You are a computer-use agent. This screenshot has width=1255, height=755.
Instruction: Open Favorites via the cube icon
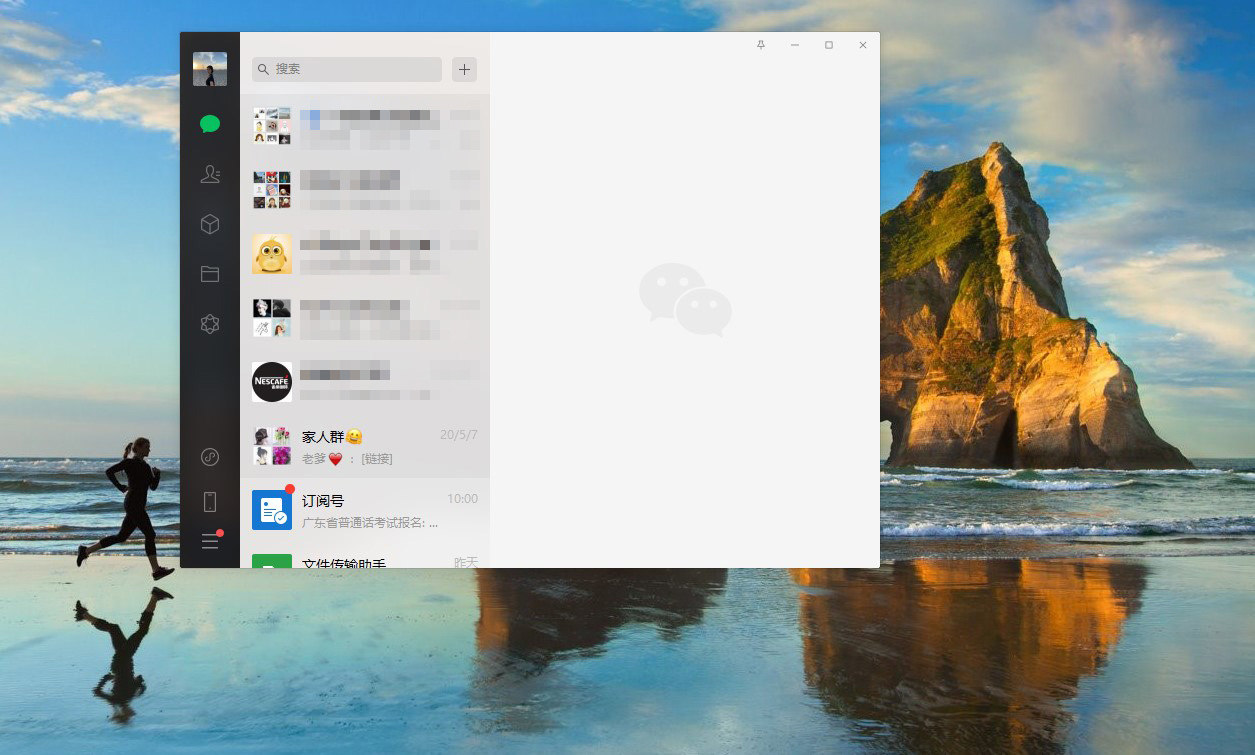(210, 224)
